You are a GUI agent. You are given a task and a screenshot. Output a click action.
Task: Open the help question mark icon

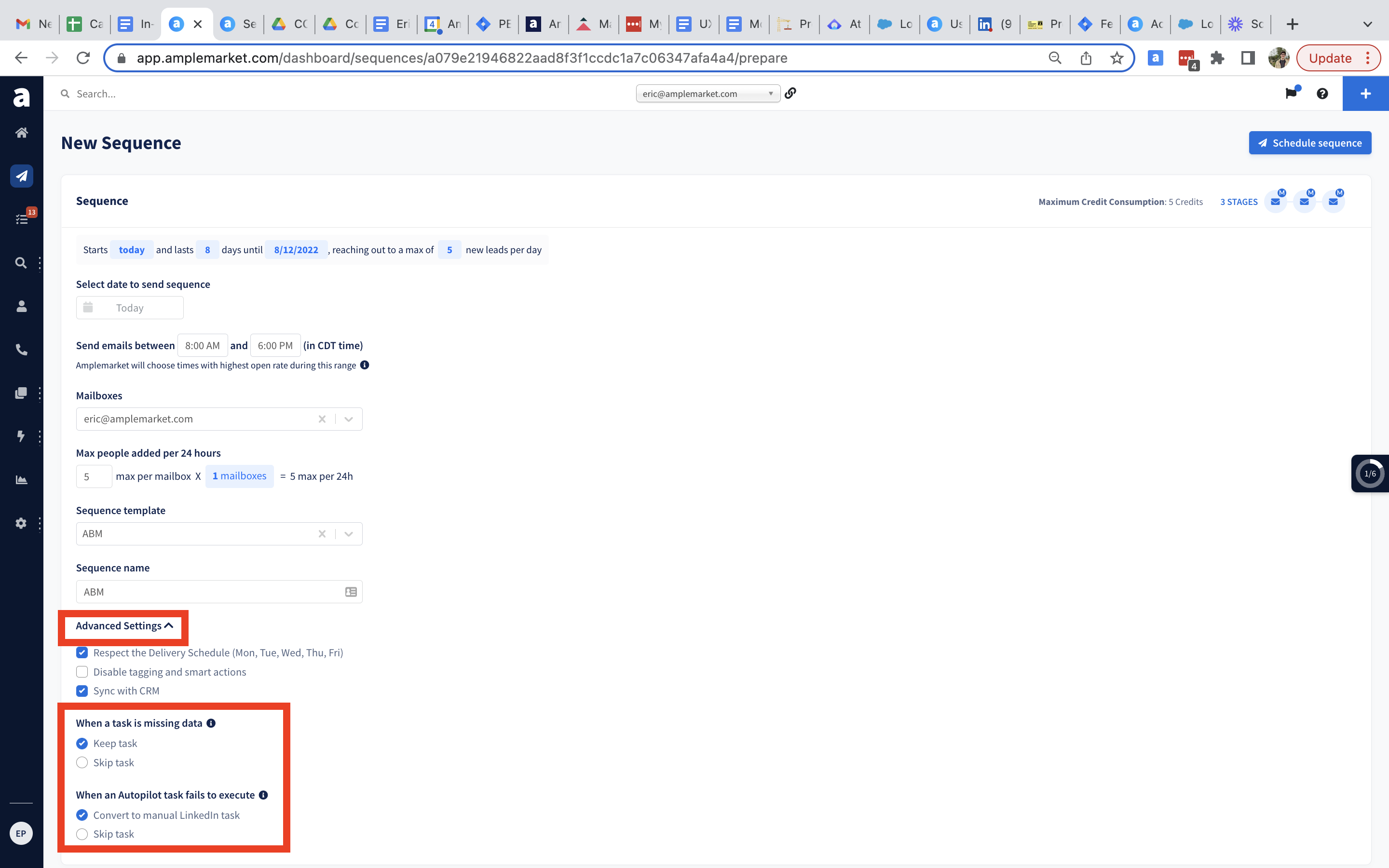point(1322,94)
